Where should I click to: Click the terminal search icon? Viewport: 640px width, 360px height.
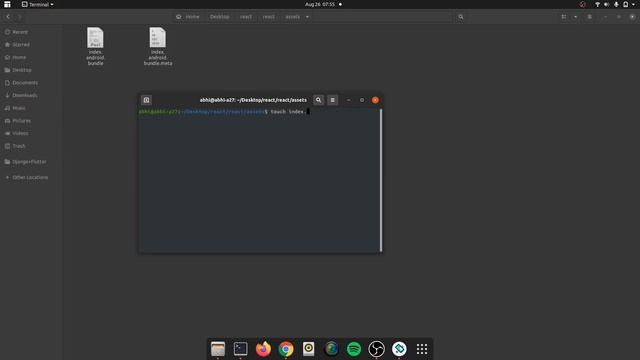318,100
